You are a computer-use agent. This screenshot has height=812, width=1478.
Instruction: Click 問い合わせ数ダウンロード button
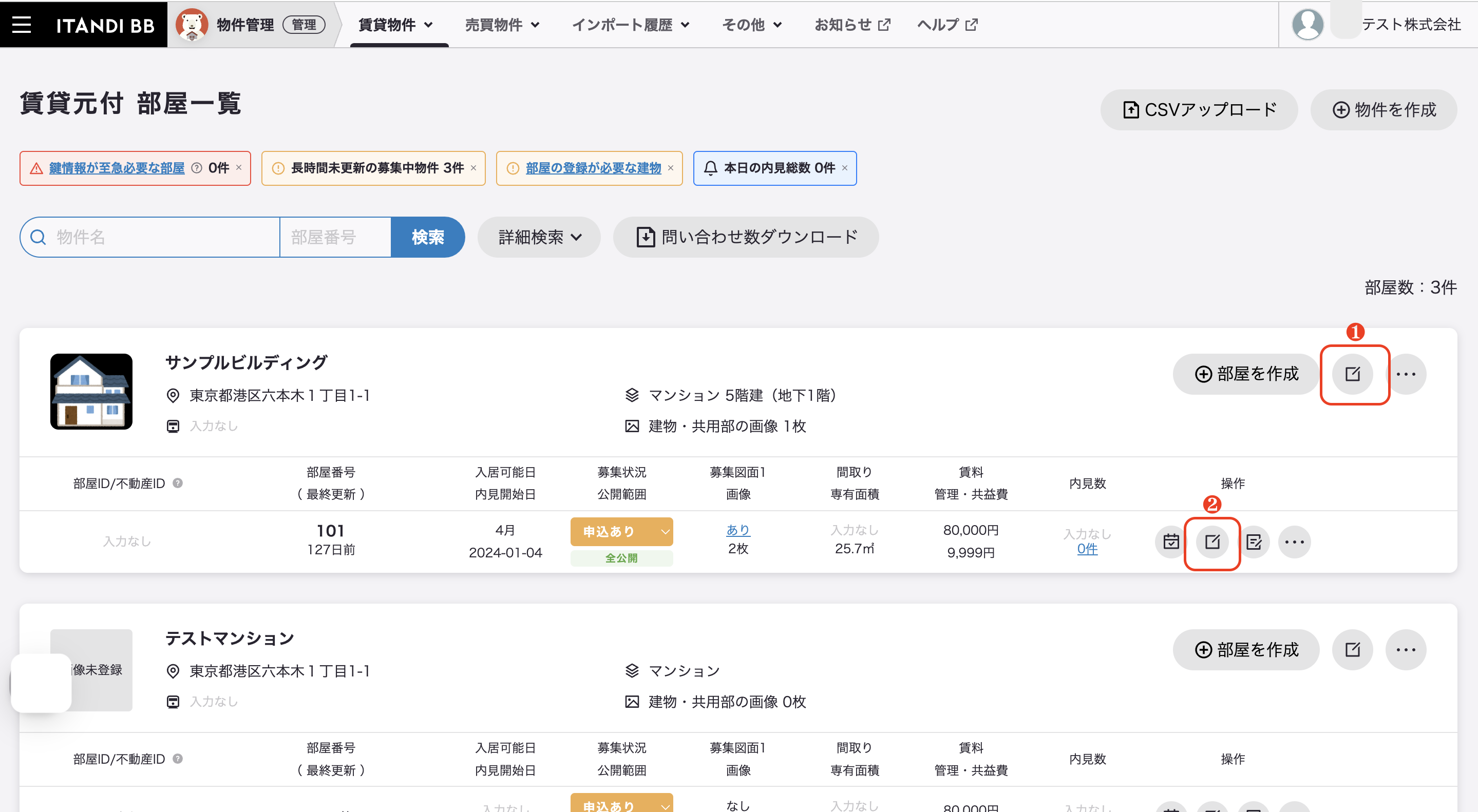746,237
